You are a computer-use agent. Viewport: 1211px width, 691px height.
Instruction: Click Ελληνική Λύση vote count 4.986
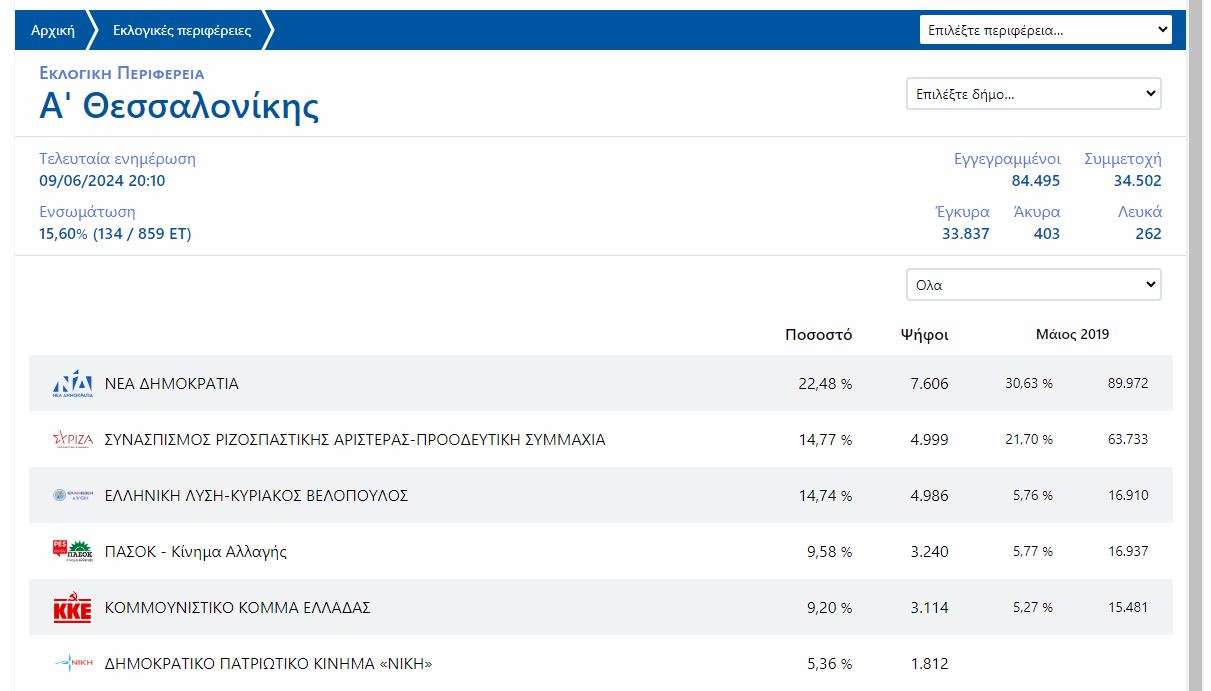[929, 495]
